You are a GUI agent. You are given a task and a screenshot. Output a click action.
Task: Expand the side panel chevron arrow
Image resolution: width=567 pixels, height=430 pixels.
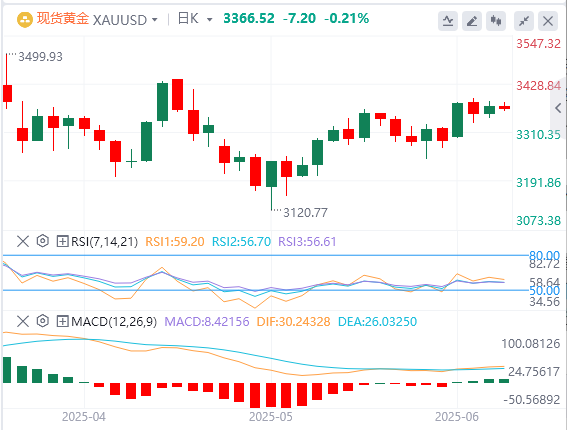[x=558, y=108]
